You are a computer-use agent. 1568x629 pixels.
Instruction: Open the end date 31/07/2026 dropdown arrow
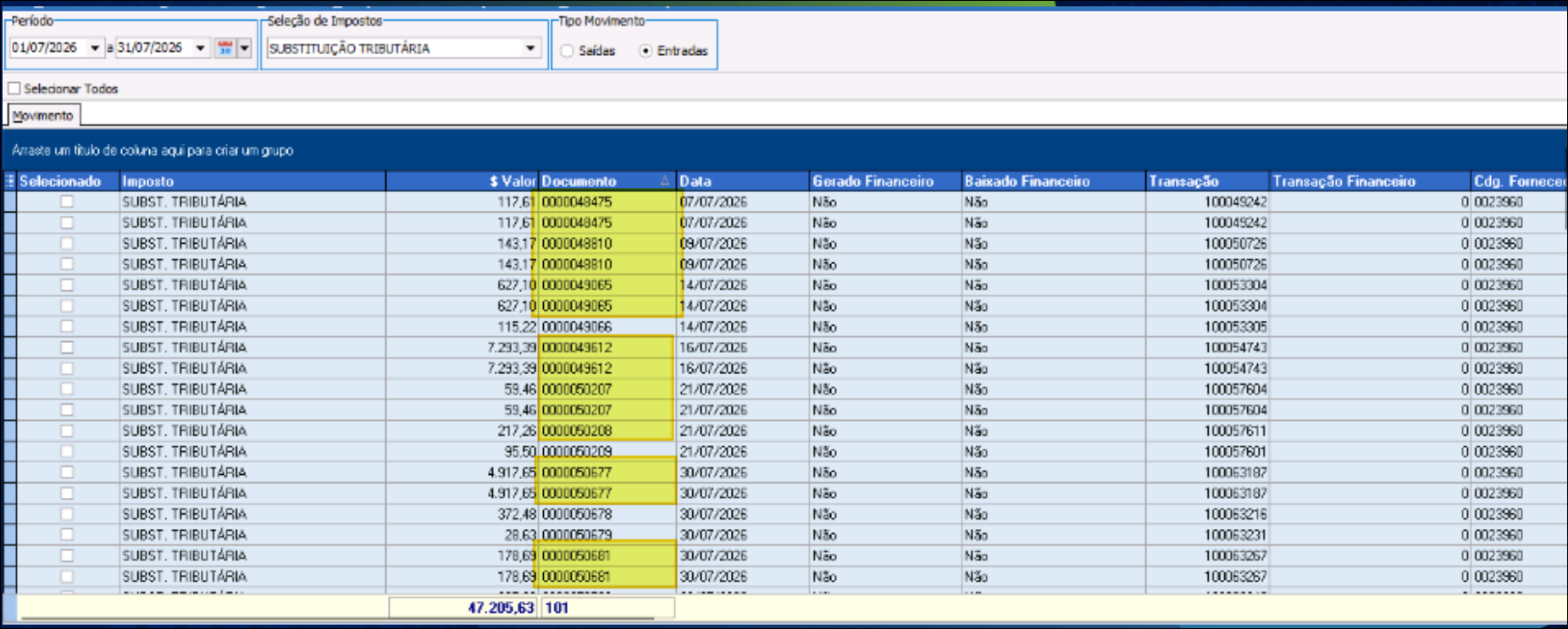200,48
